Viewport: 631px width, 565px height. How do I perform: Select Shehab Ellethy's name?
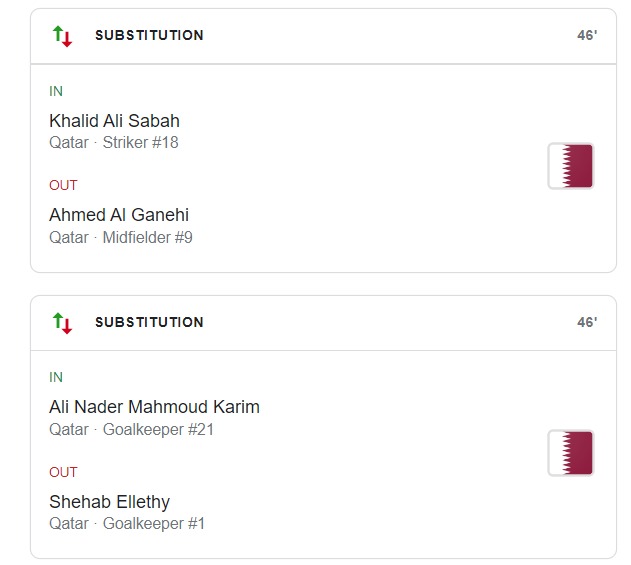109,502
